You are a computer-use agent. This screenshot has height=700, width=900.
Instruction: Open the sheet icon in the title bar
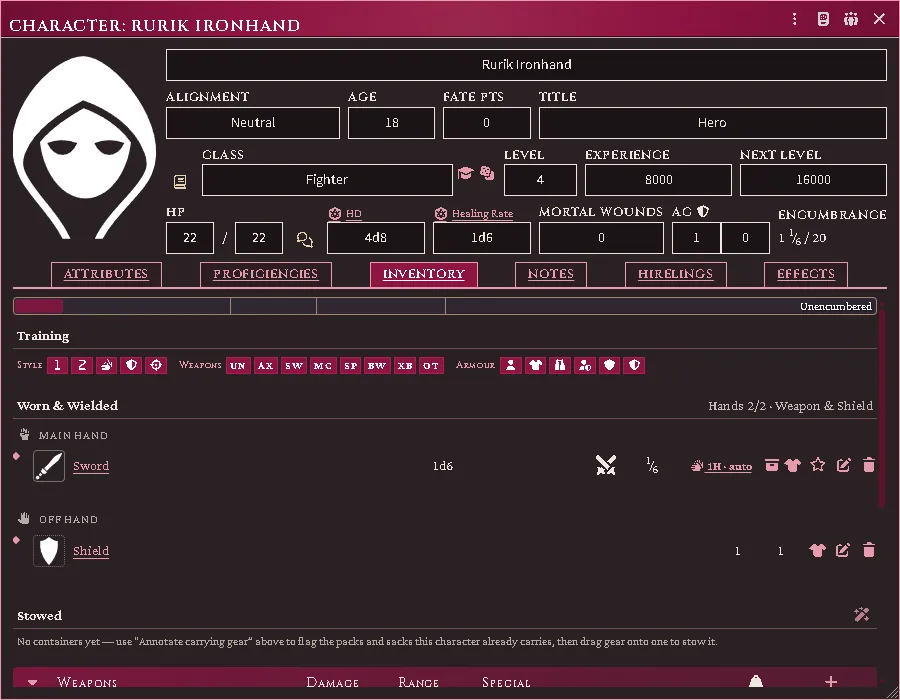(x=823, y=20)
